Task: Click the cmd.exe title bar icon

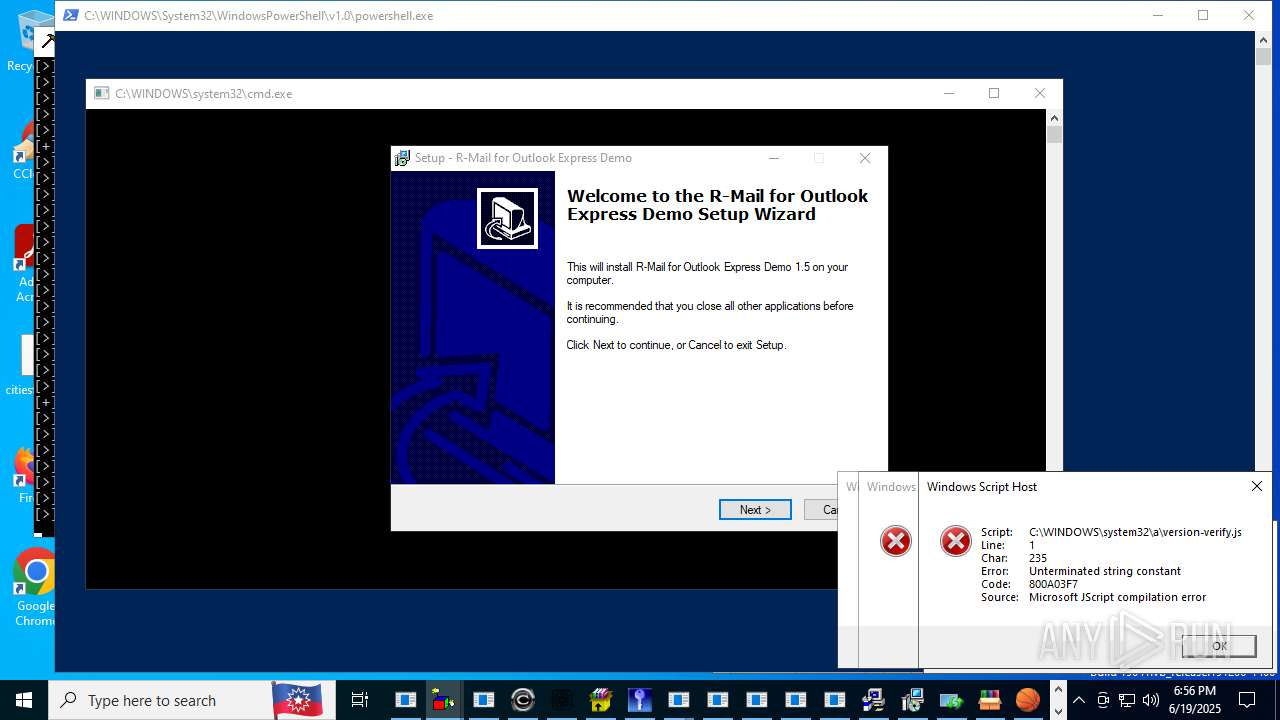Action: coord(101,94)
